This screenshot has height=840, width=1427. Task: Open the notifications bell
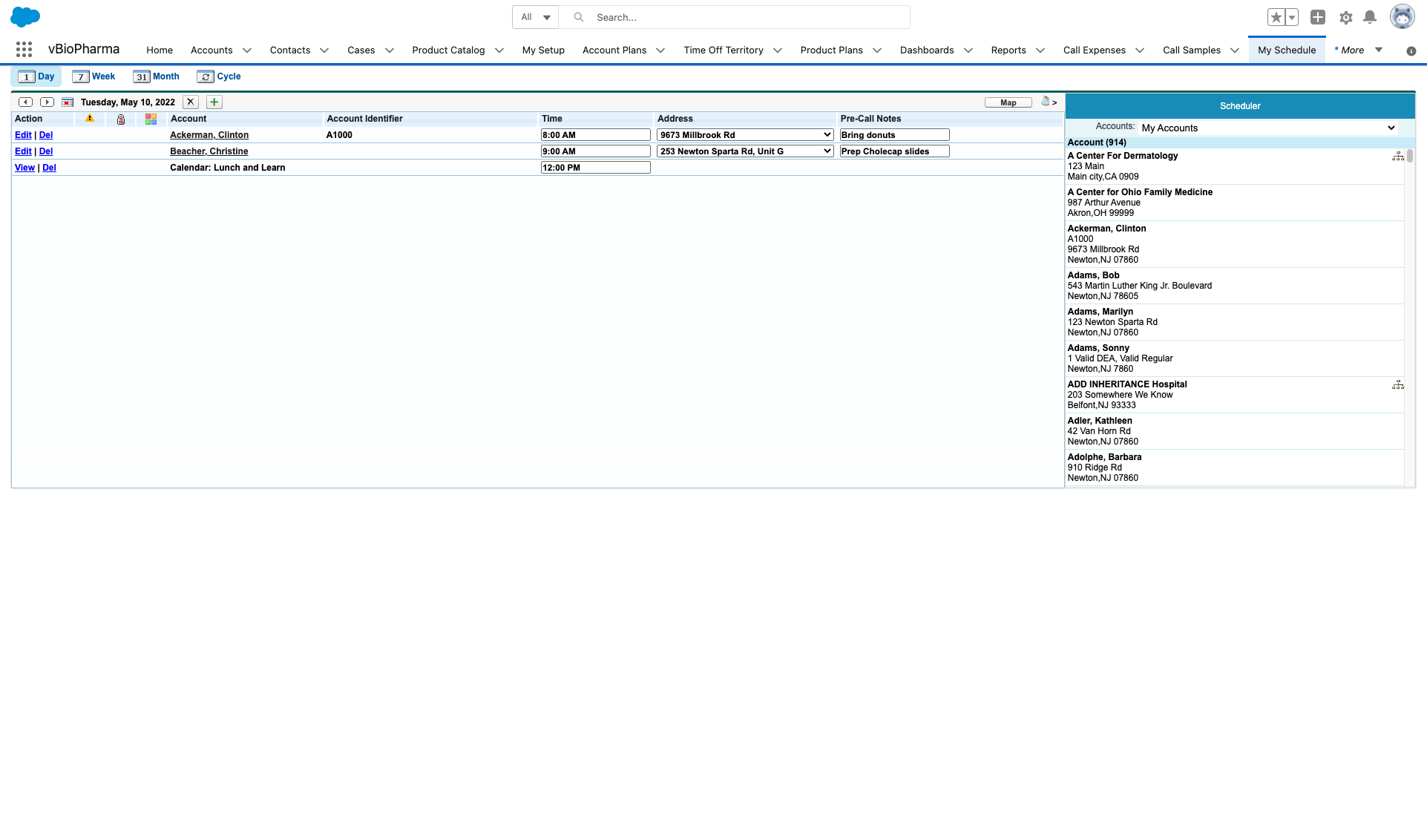pos(1370,17)
